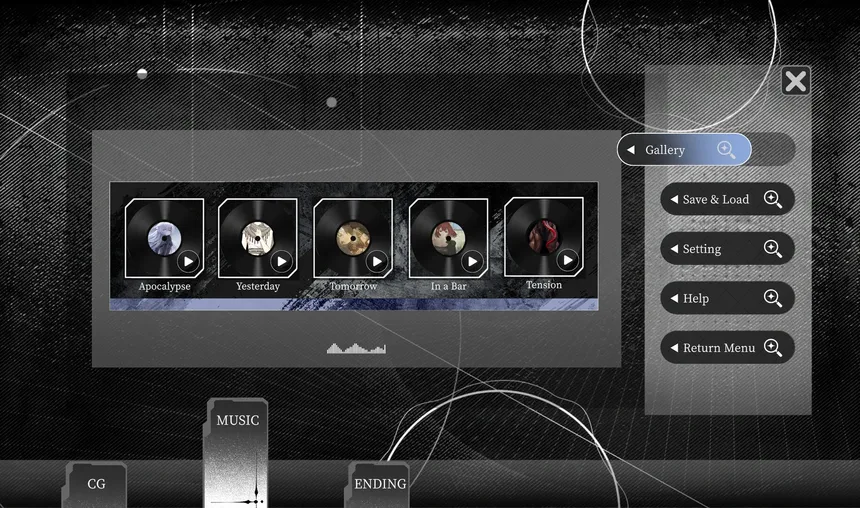
Task: Open the Help menu
Action: click(x=727, y=298)
